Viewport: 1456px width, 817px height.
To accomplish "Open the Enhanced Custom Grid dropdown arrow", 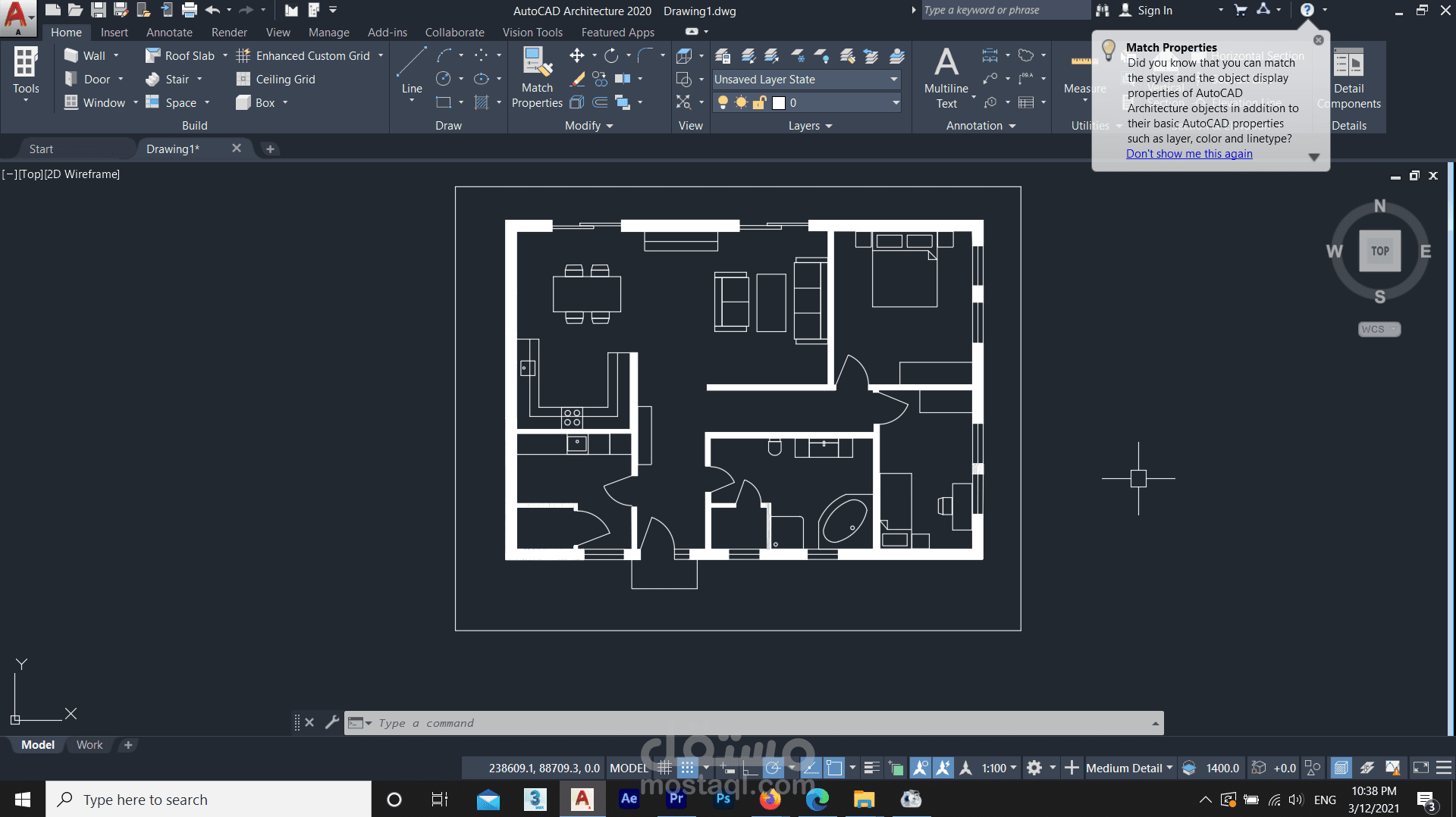I will pos(381,55).
